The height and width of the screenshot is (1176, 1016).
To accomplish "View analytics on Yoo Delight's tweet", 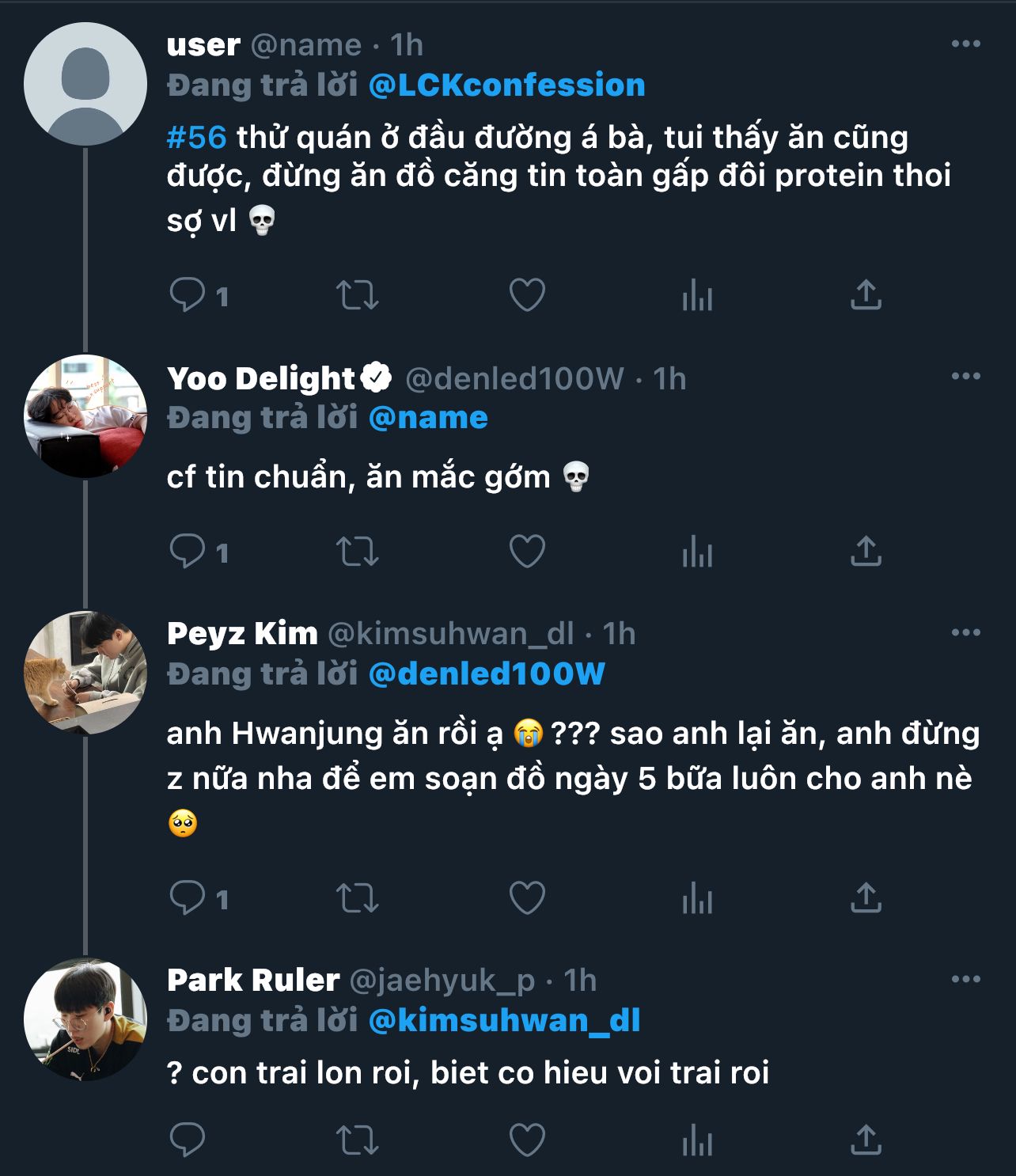I will pyautogui.click(x=697, y=552).
